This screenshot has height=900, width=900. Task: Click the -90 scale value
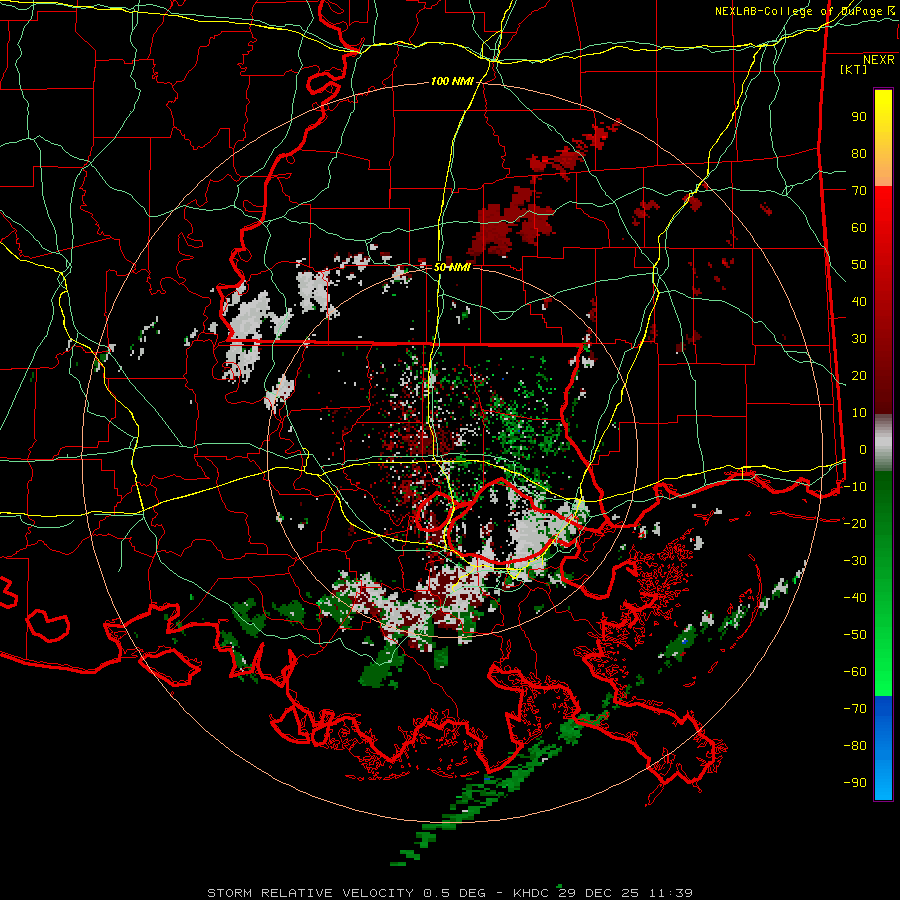pyautogui.click(x=855, y=783)
